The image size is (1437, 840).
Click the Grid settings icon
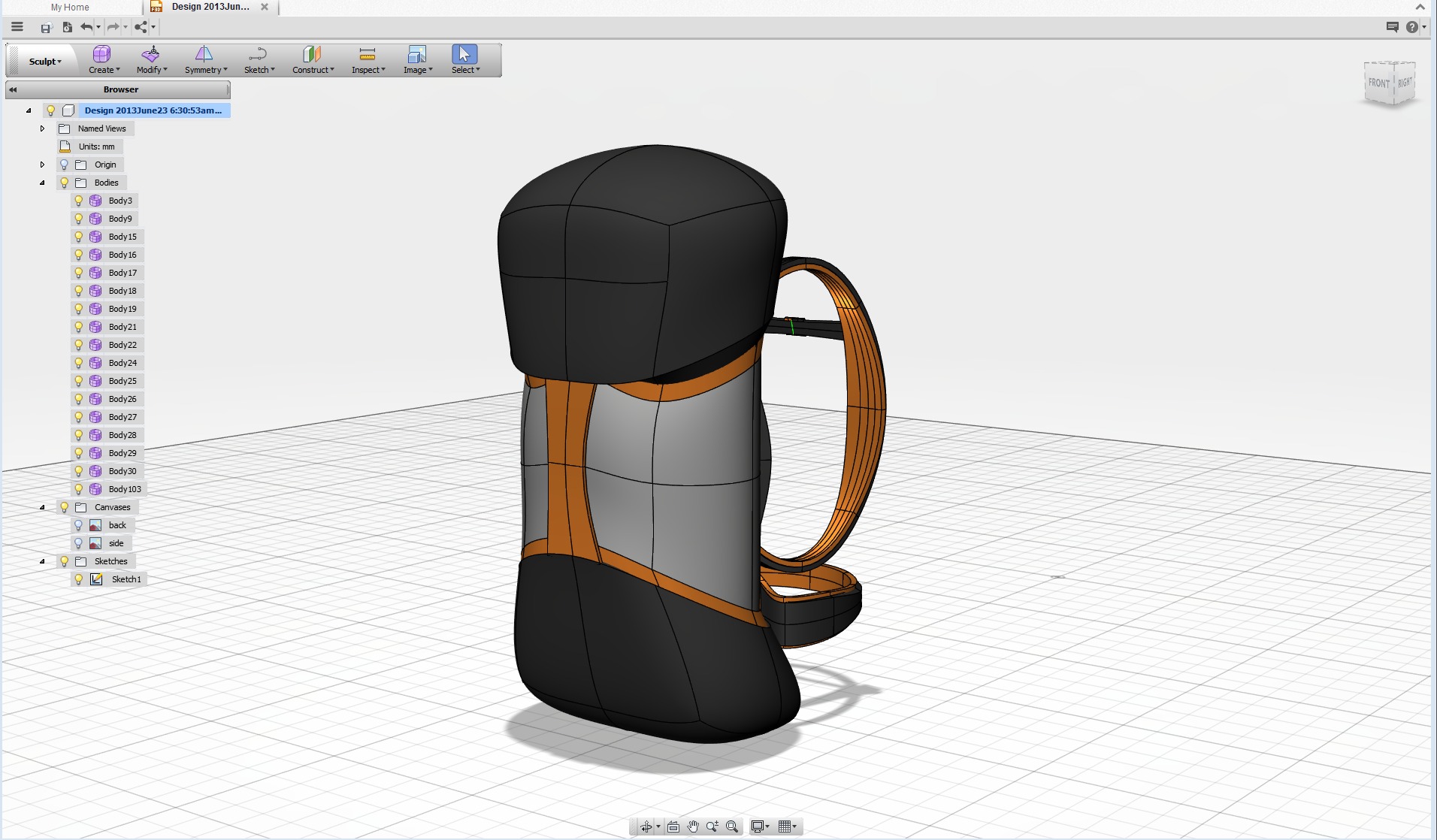click(x=785, y=826)
